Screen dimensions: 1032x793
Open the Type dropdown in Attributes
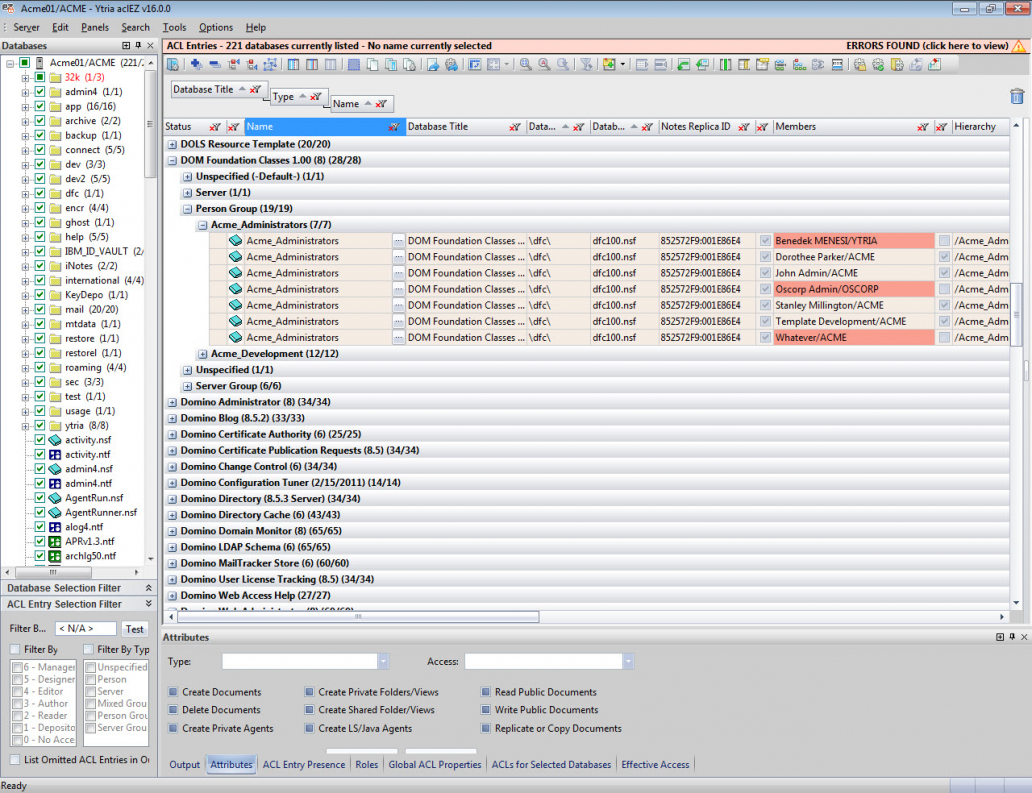[x=383, y=661]
